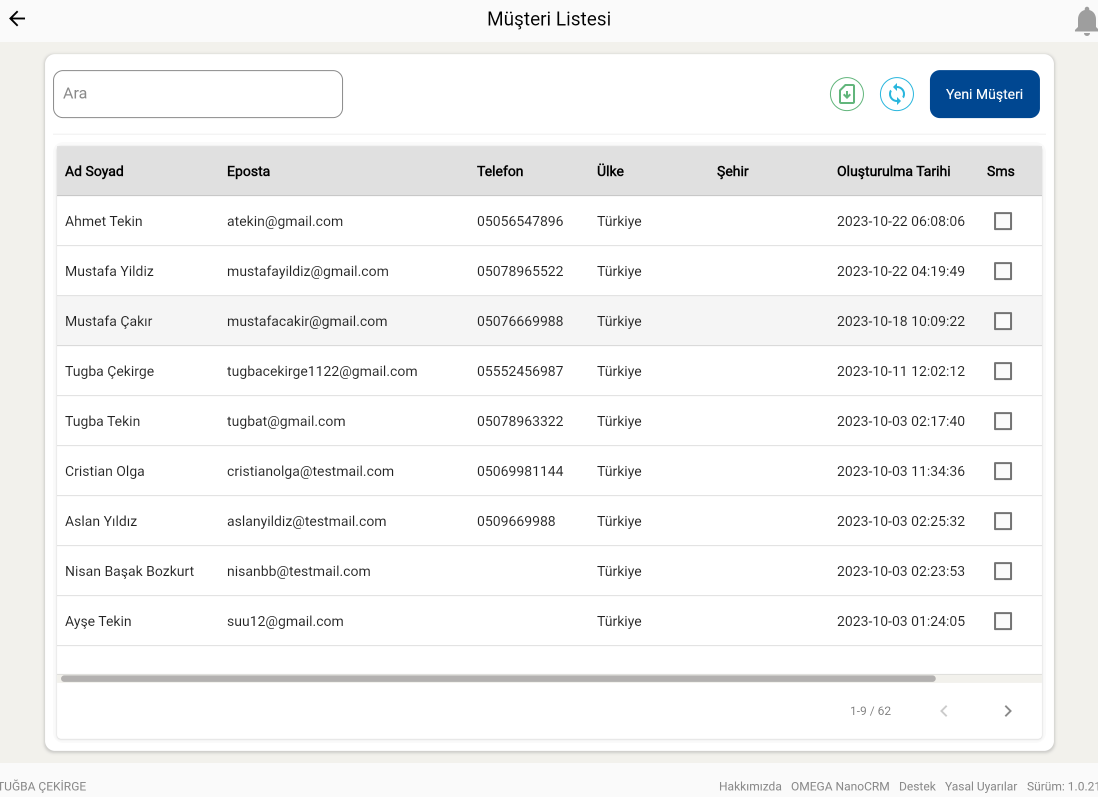Sort by the Telefon column header
The width and height of the screenshot is (1098, 797).
click(x=499, y=171)
